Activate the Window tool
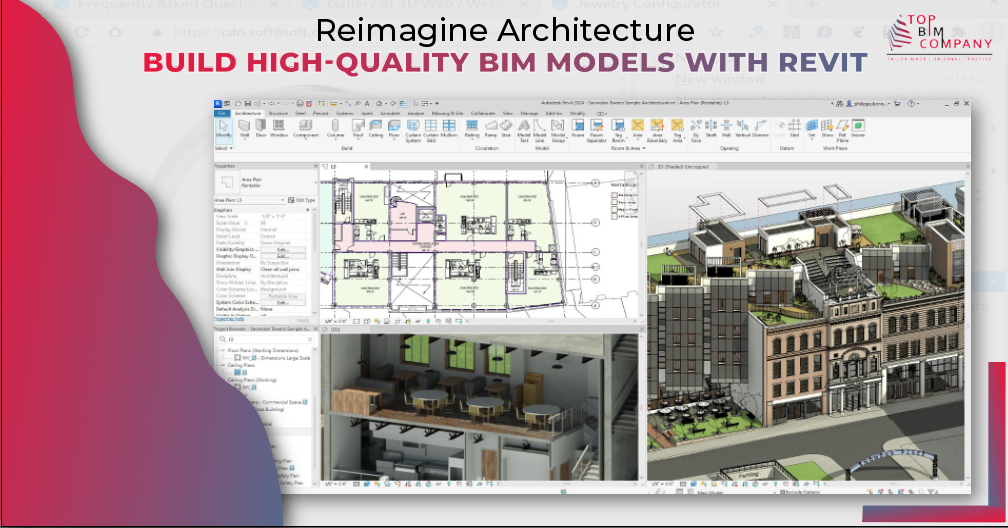 tap(279, 128)
